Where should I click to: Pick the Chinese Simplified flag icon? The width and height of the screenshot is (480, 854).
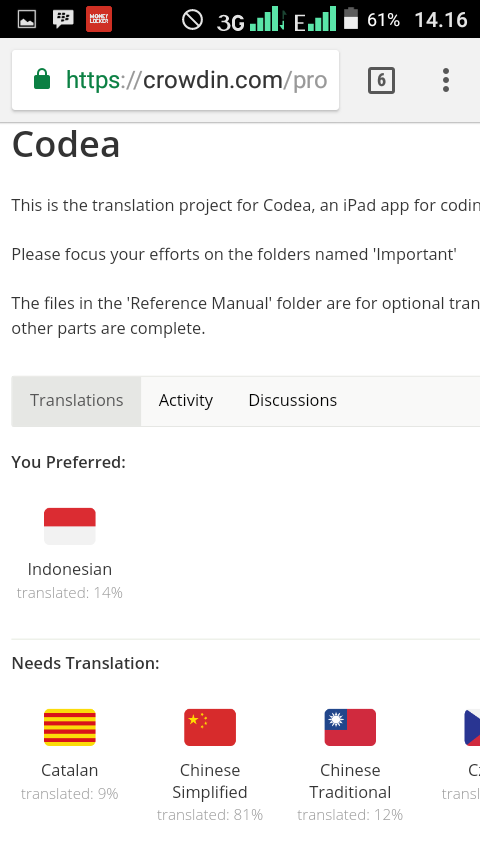[x=210, y=727]
